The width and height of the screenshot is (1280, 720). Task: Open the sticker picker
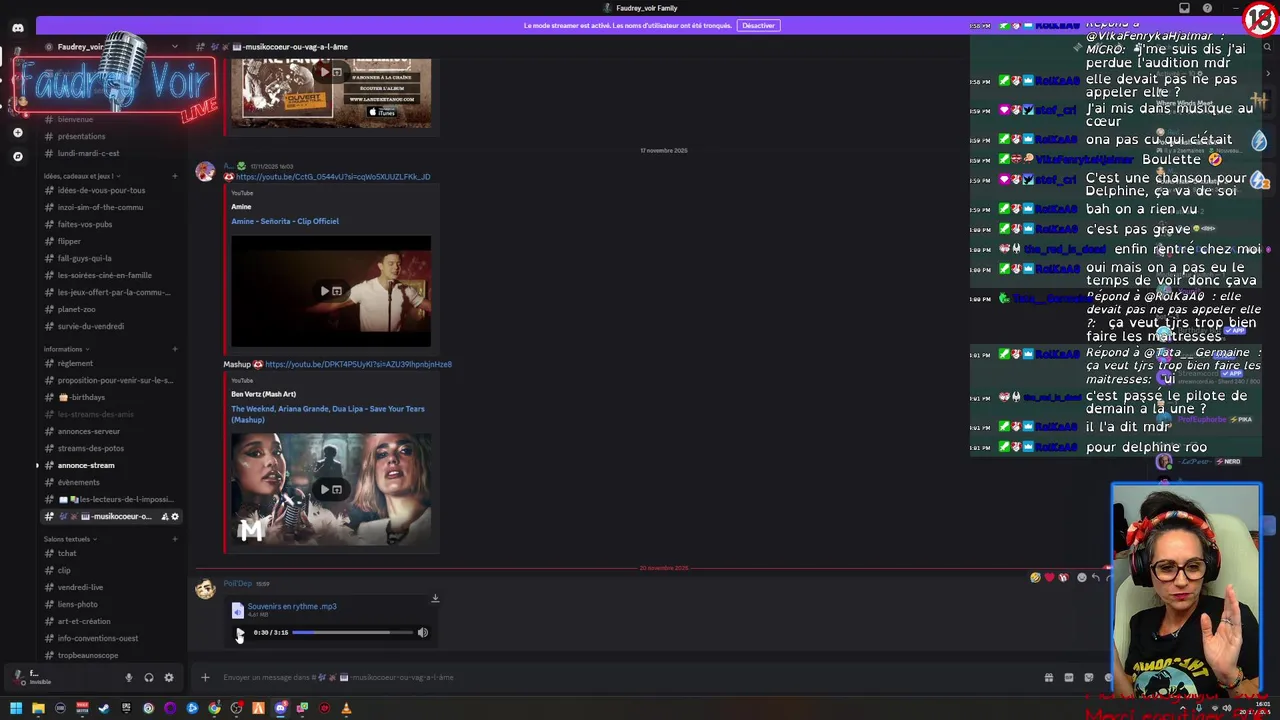click(x=1089, y=678)
